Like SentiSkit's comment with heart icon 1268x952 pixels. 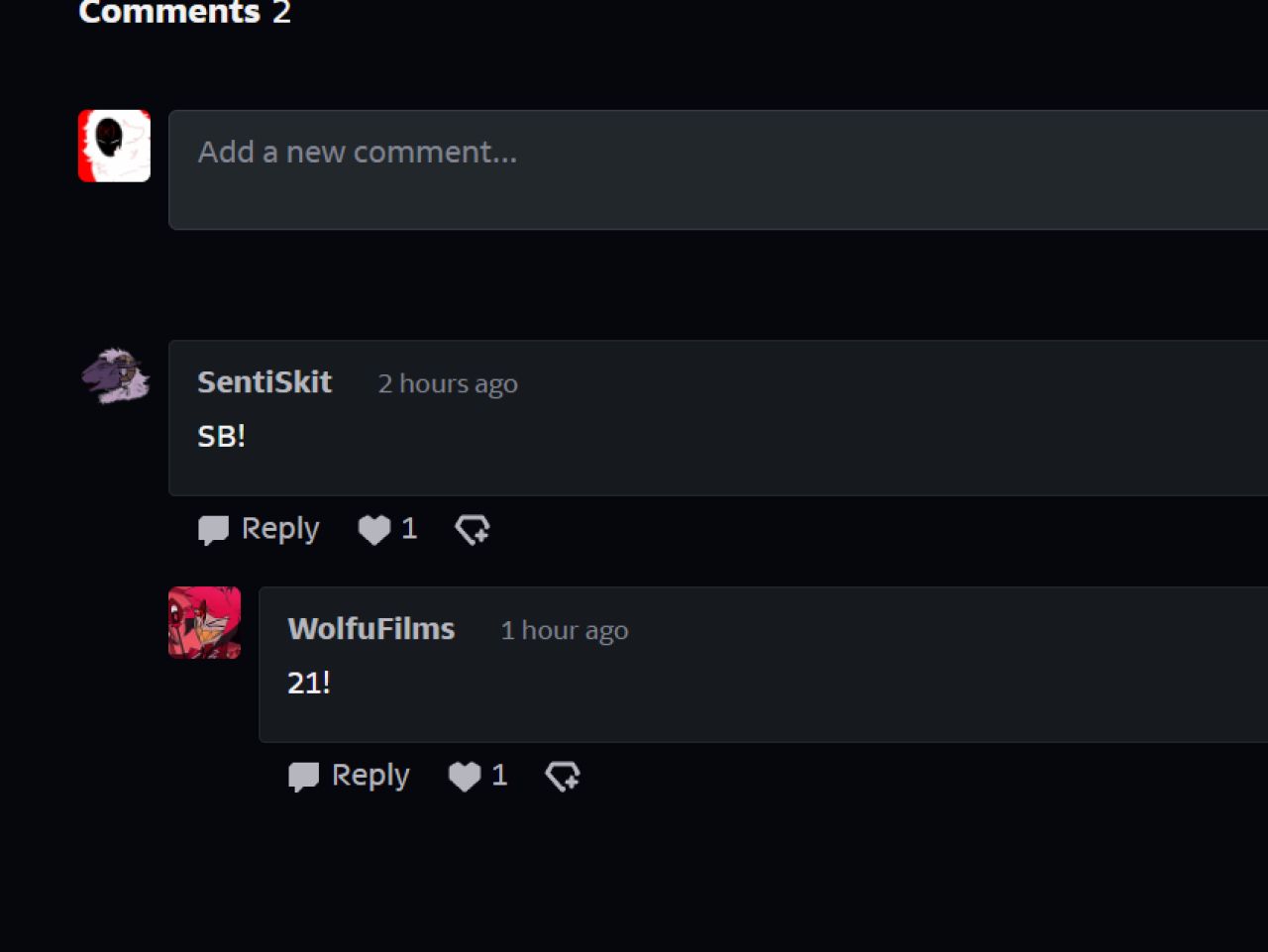pyautogui.click(x=374, y=530)
